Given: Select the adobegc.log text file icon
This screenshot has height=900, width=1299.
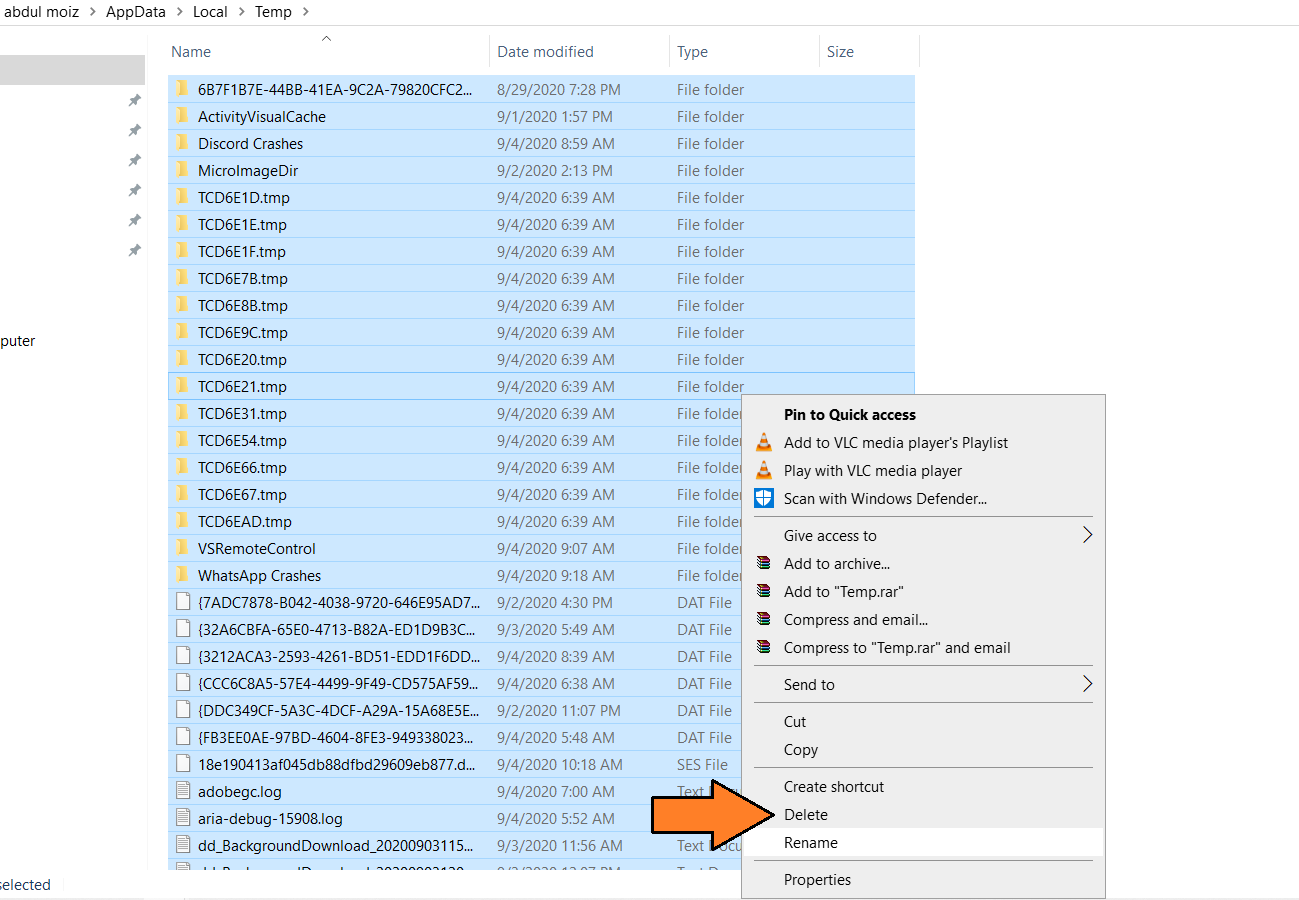Looking at the screenshot, I should (x=182, y=791).
